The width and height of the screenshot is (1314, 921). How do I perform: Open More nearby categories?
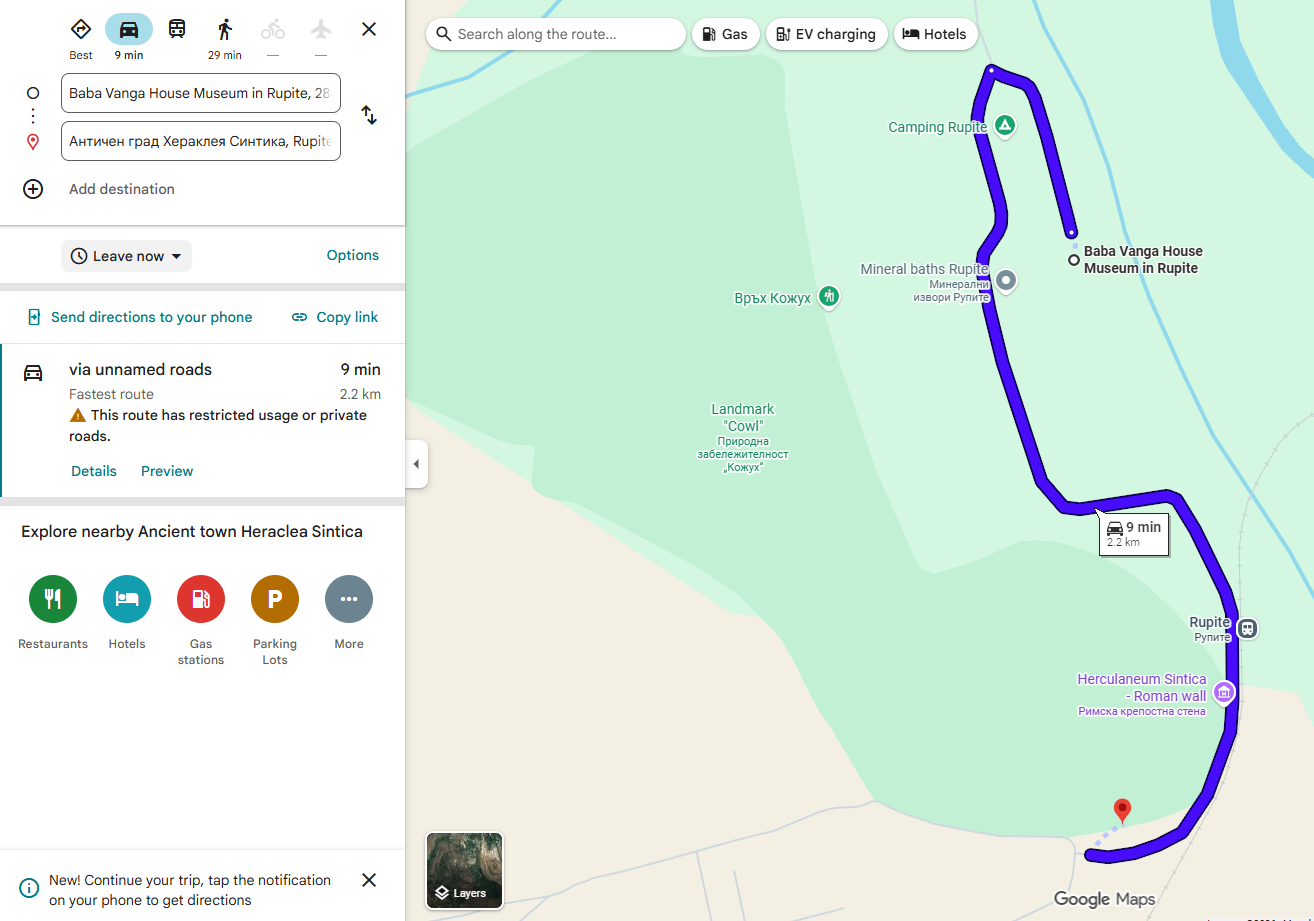tap(349, 600)
